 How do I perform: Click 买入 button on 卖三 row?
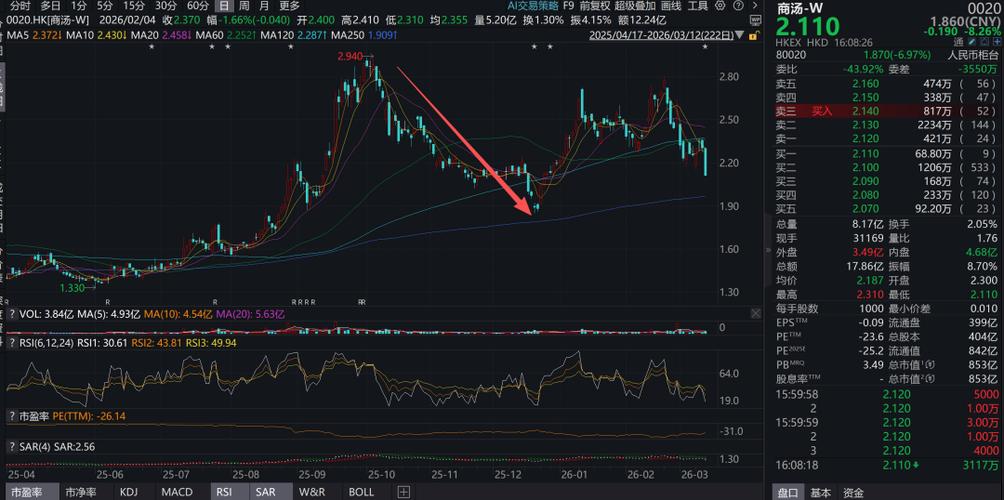822,111
